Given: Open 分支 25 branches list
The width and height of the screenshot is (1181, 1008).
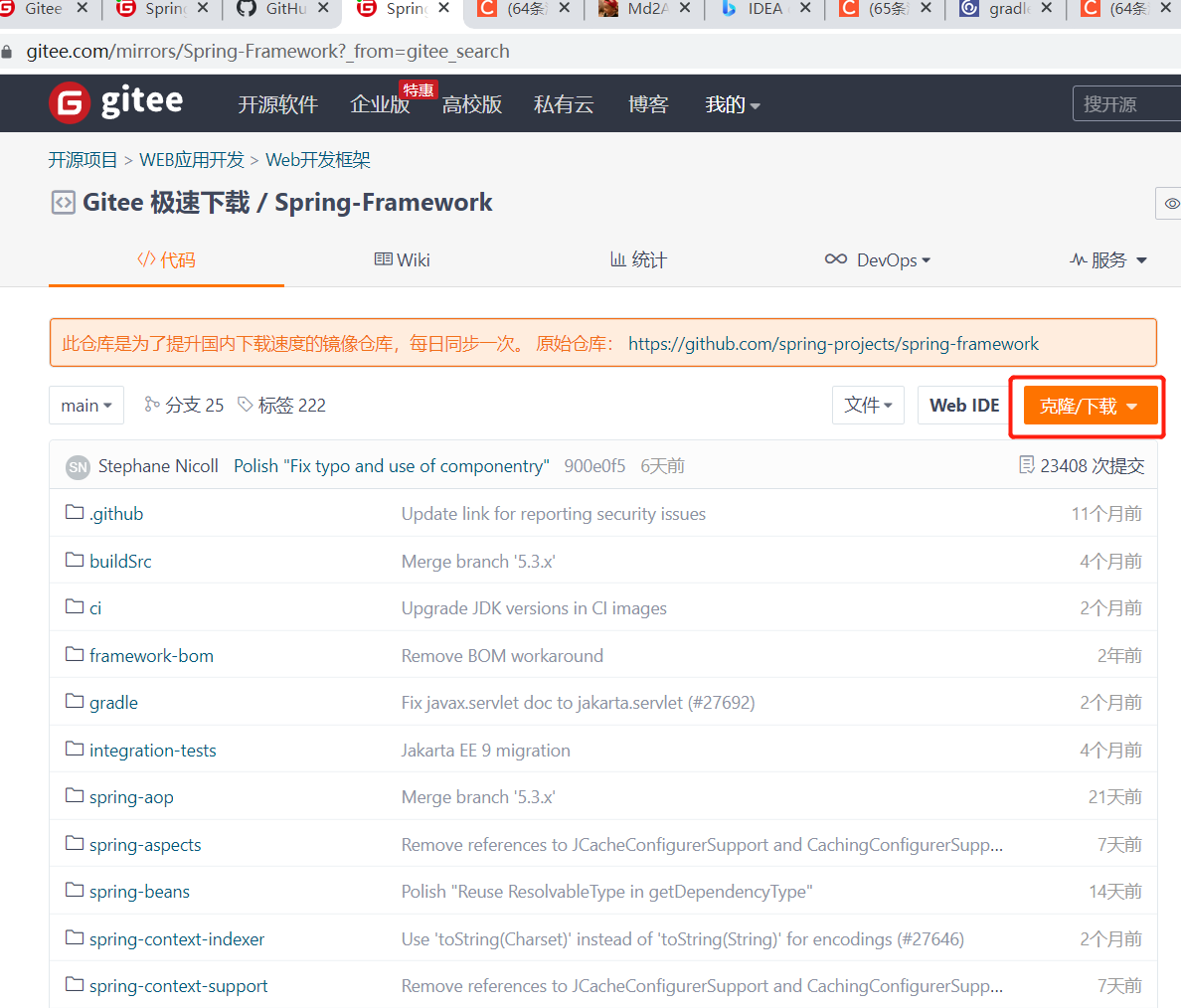Looking at the screenshot, I should point(185,406).
